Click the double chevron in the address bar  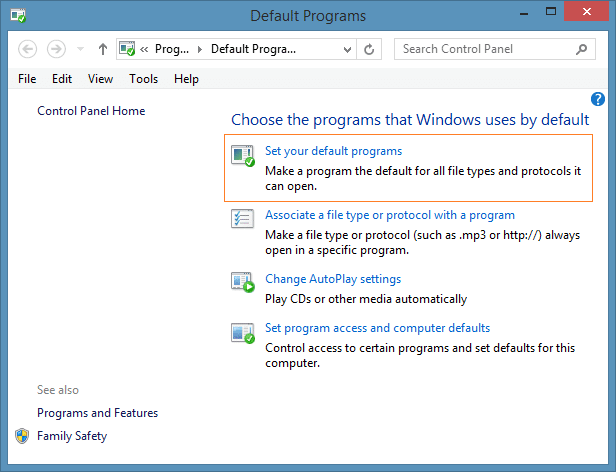click(x=144, y=50)
